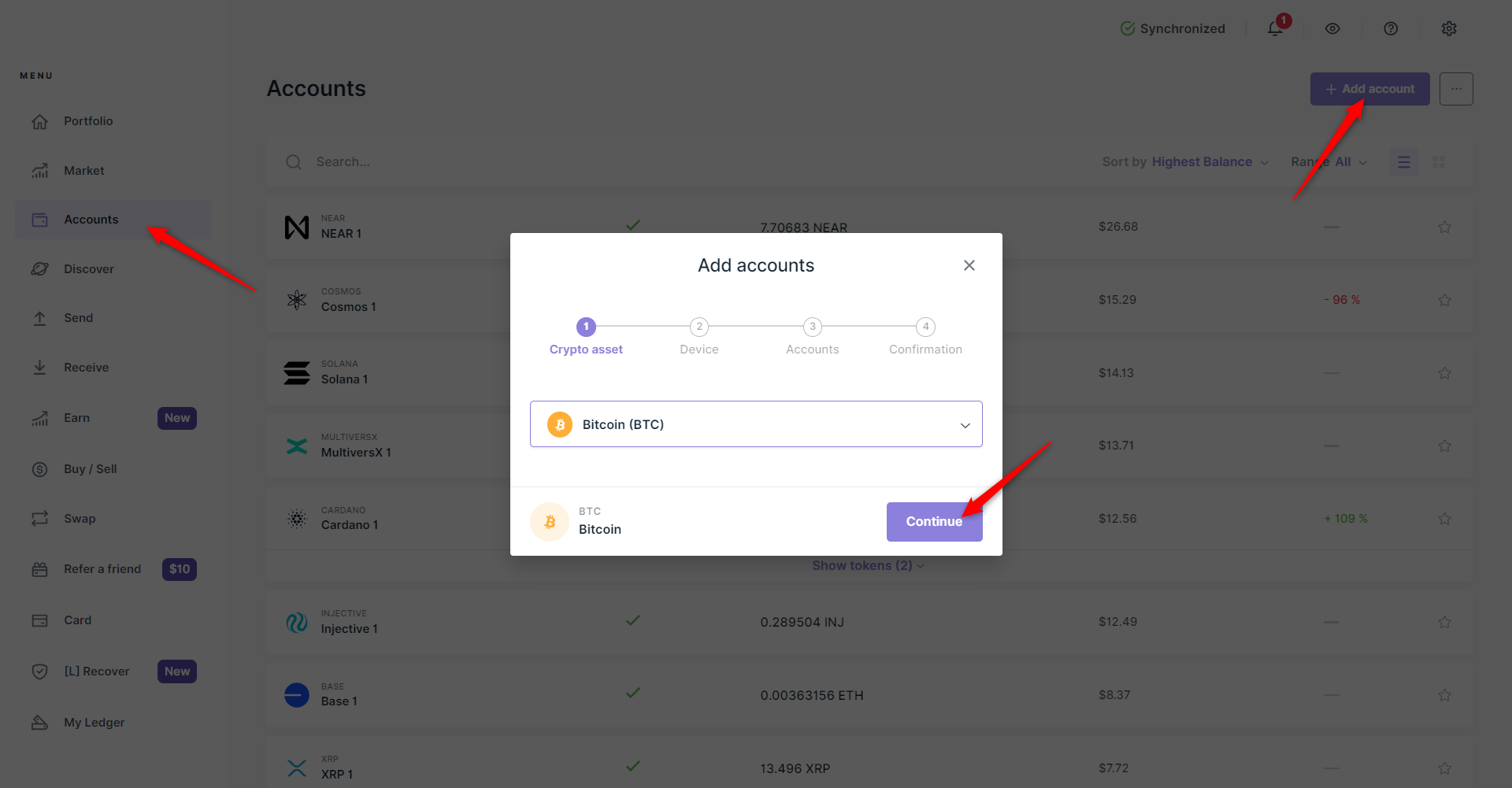Star the Injective 1 account

point(1445,622)
